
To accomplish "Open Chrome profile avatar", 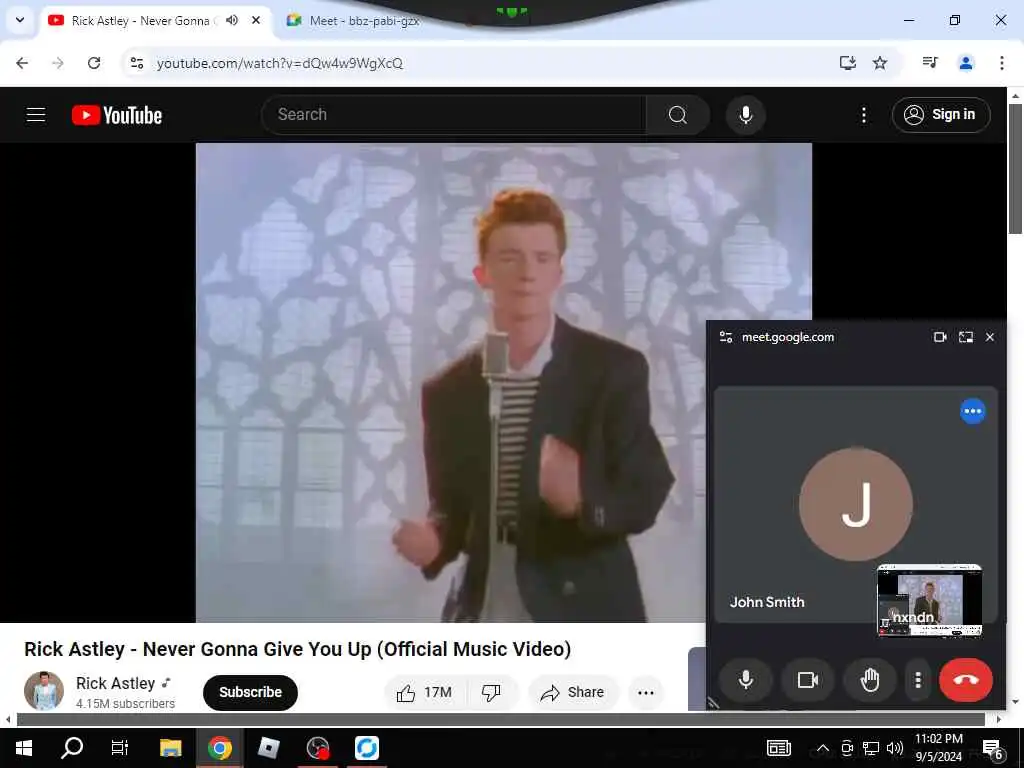I will (x=965, y=63).
